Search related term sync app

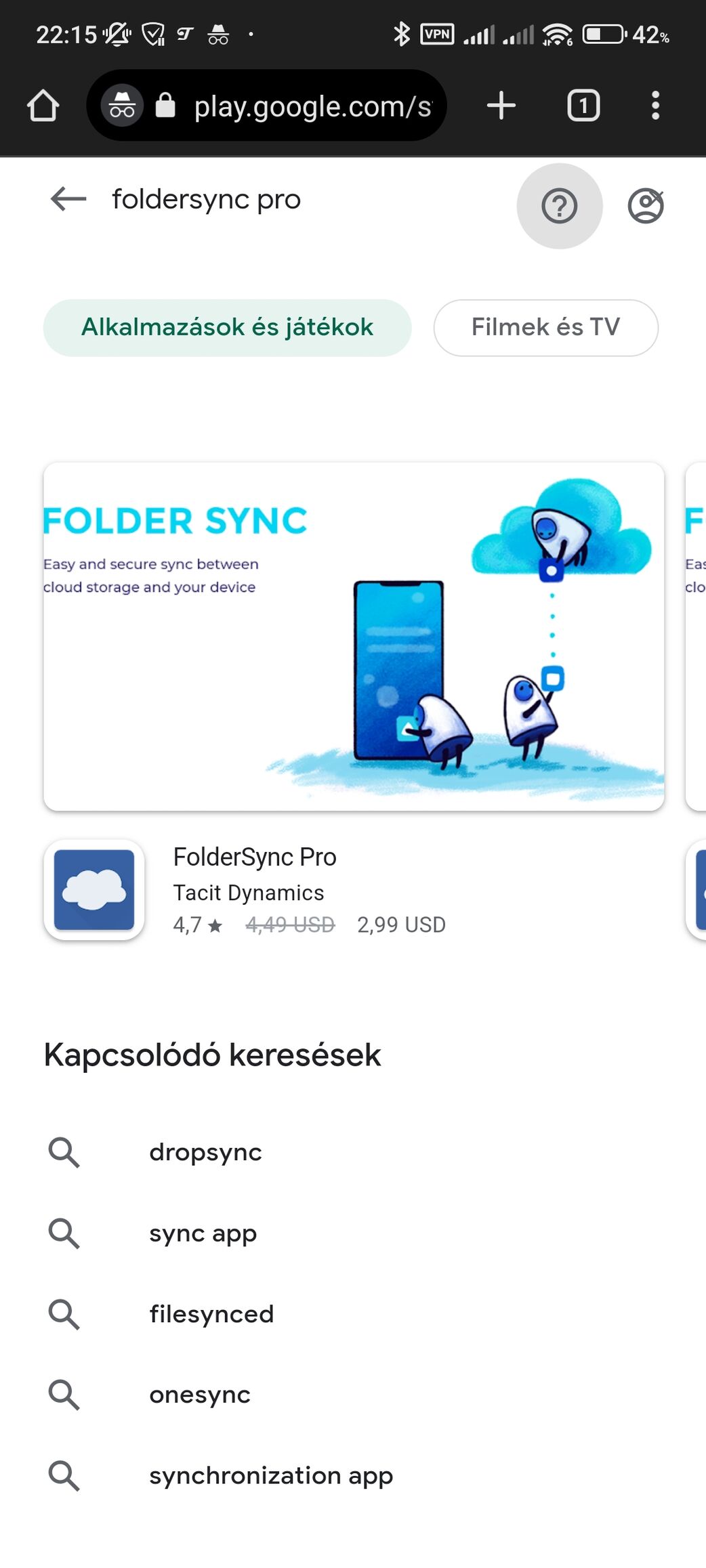tap(203, 1233)
